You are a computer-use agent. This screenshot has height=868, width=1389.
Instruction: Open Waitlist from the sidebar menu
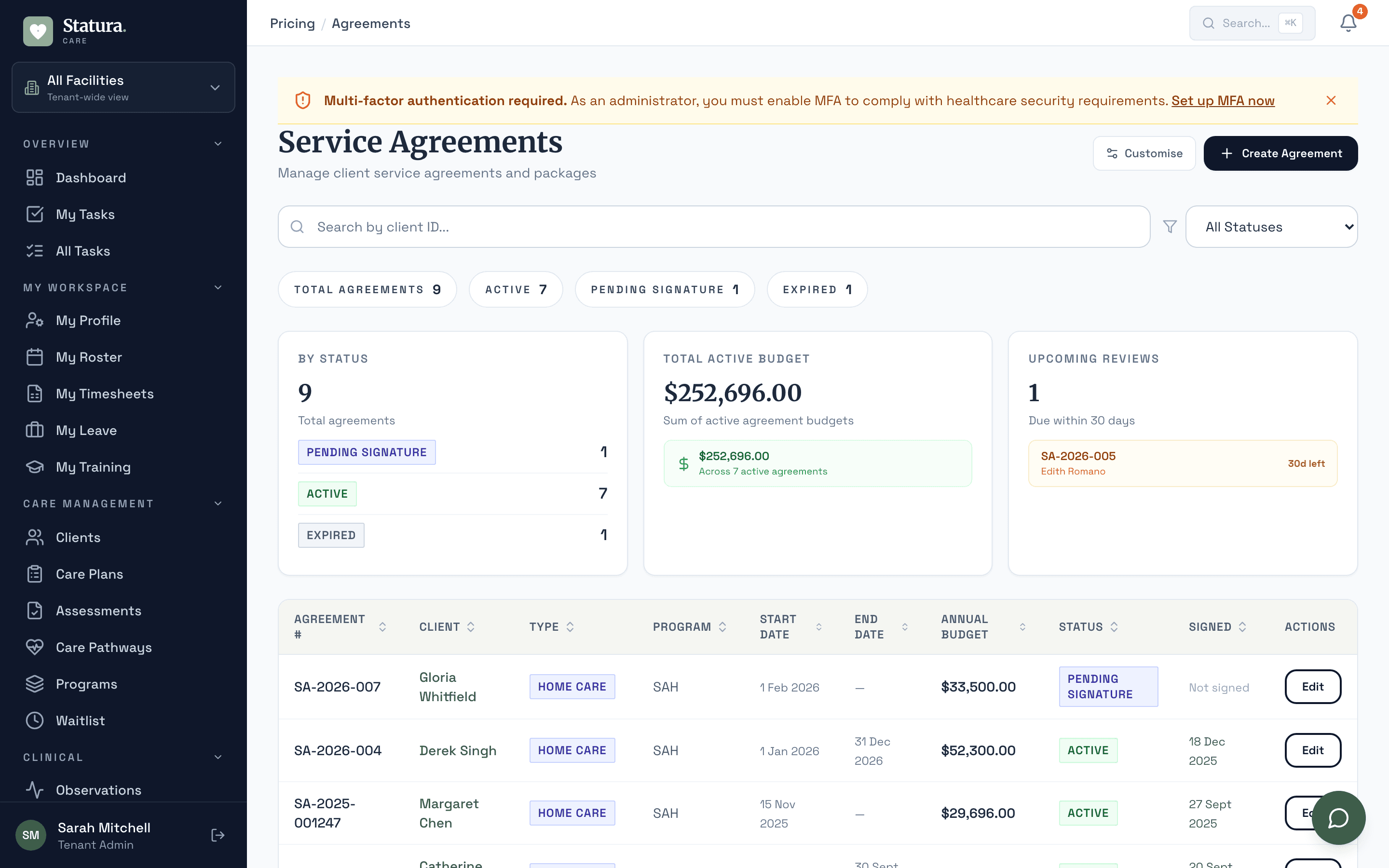pos(80,720)
